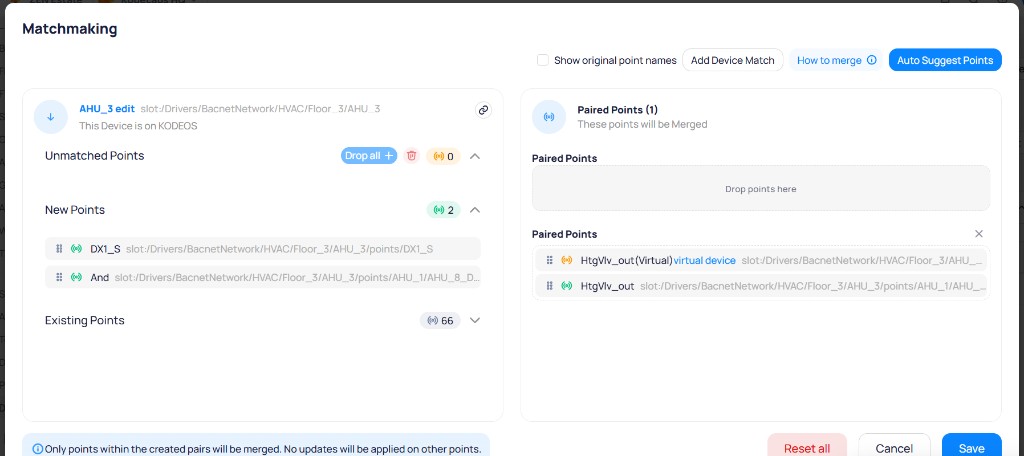This screenshot has height=456, width=1024.
Task: Click Auto Suggest Points button
Action: [945, 60]
